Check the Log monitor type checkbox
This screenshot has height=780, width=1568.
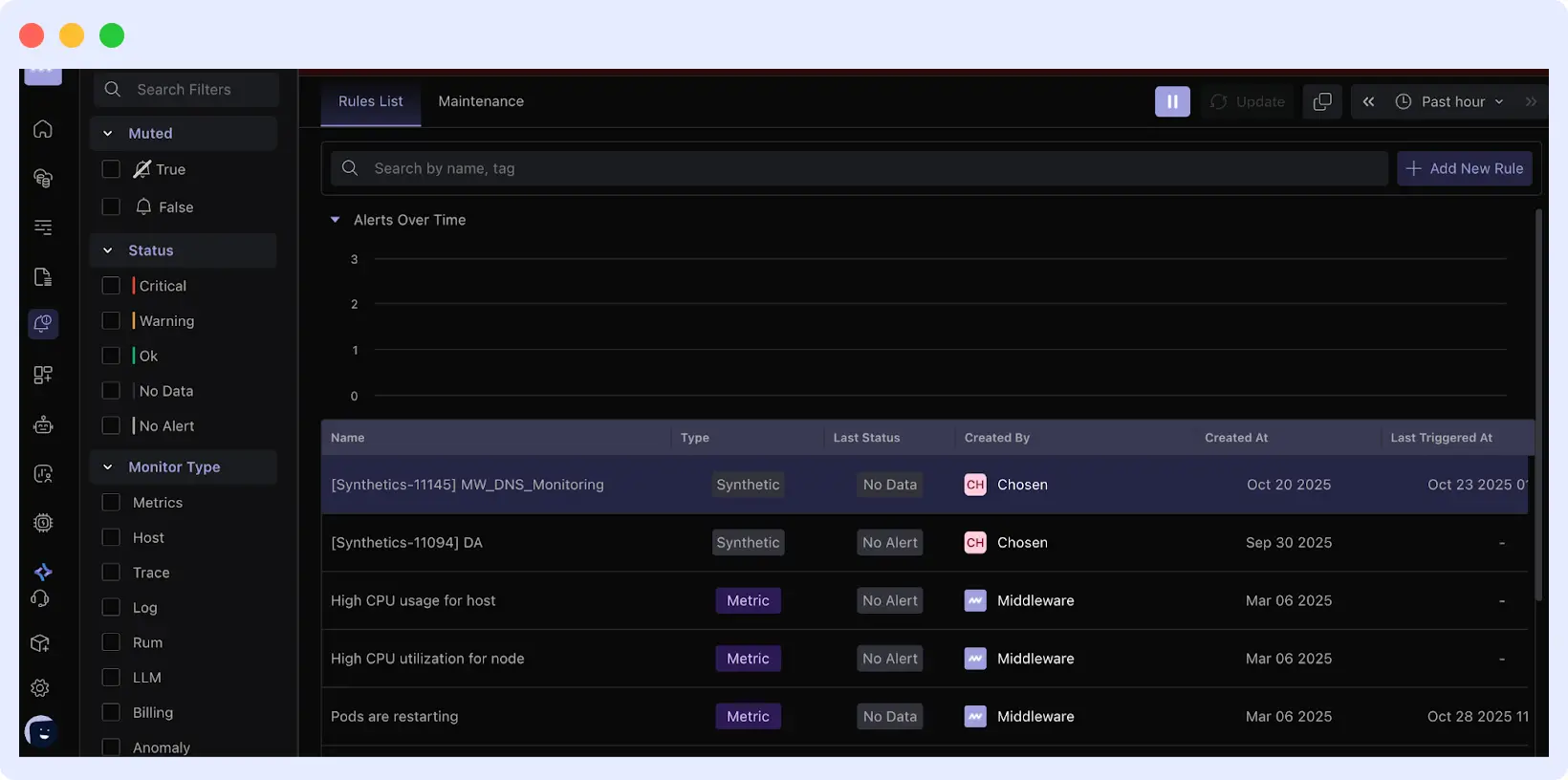pos(111,607)
